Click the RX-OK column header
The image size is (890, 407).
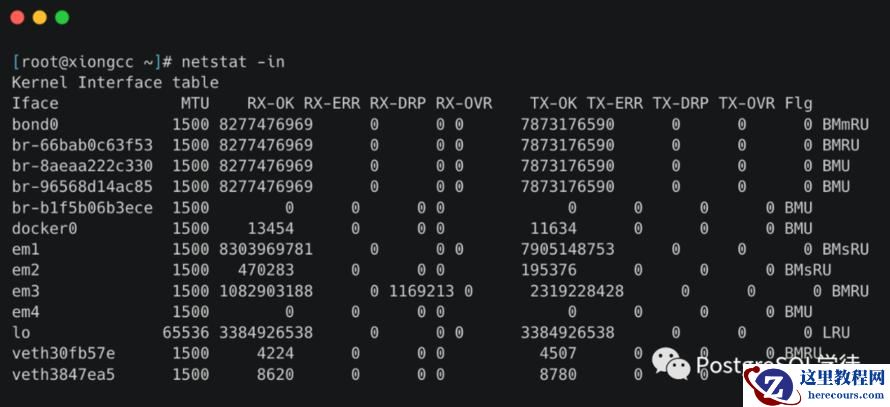271,103
